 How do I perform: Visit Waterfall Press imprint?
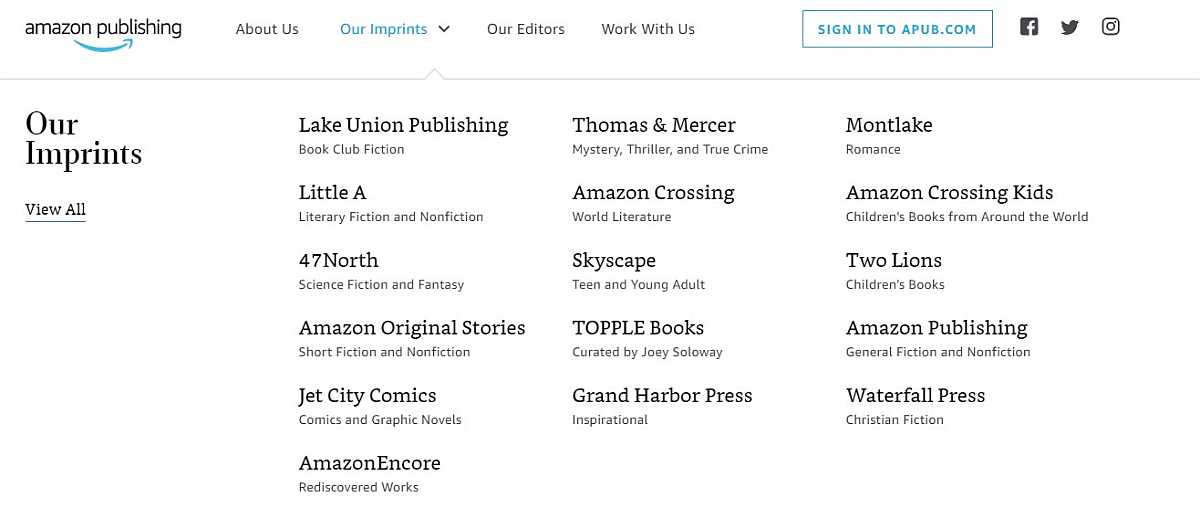915,395
